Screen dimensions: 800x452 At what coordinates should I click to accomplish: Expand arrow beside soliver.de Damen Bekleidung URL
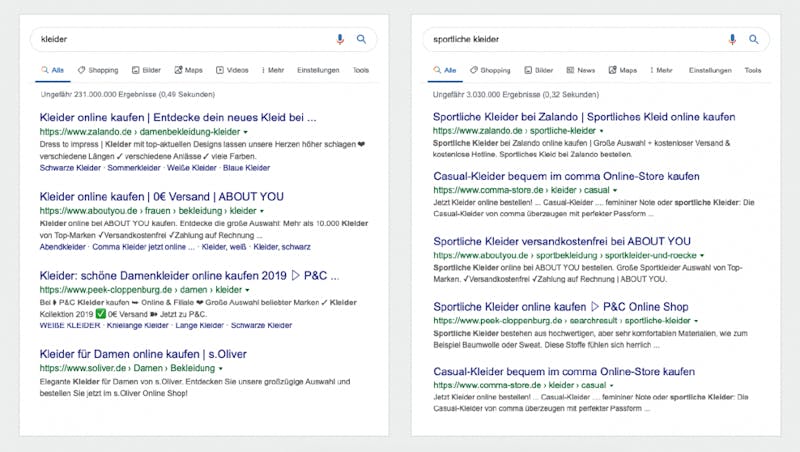(221, 369)
